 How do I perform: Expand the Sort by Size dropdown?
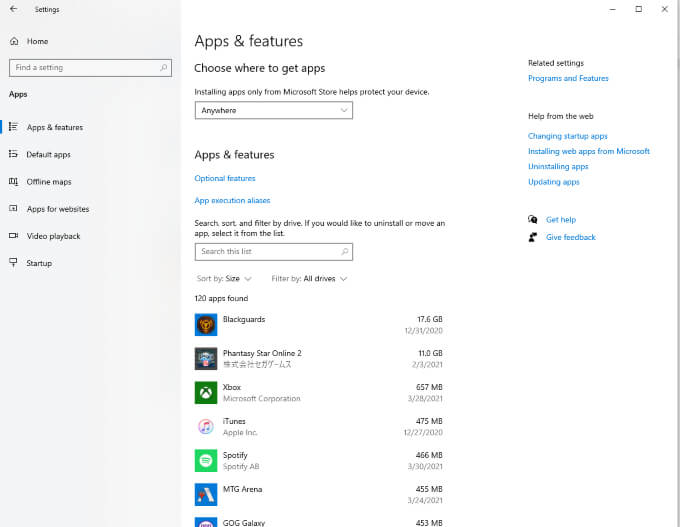(224, 278)
